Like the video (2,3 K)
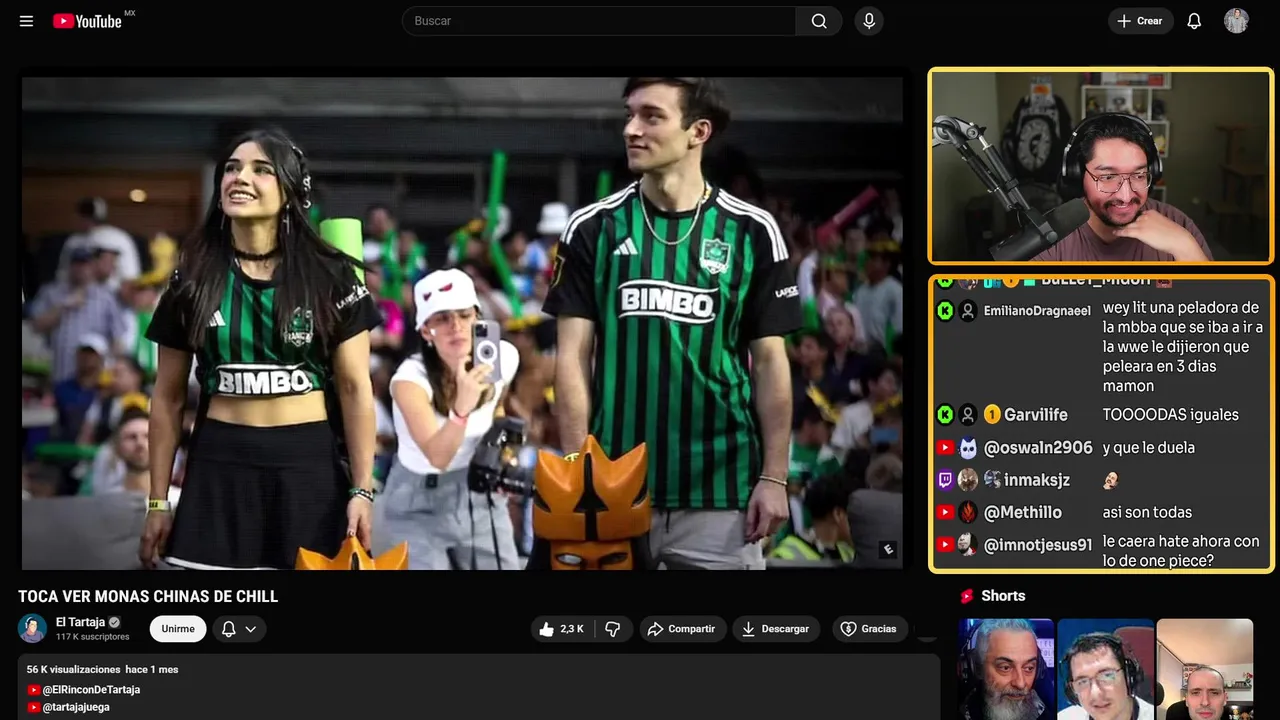Viewport: 1280px width, 720px height. click(x=562, y=629)
